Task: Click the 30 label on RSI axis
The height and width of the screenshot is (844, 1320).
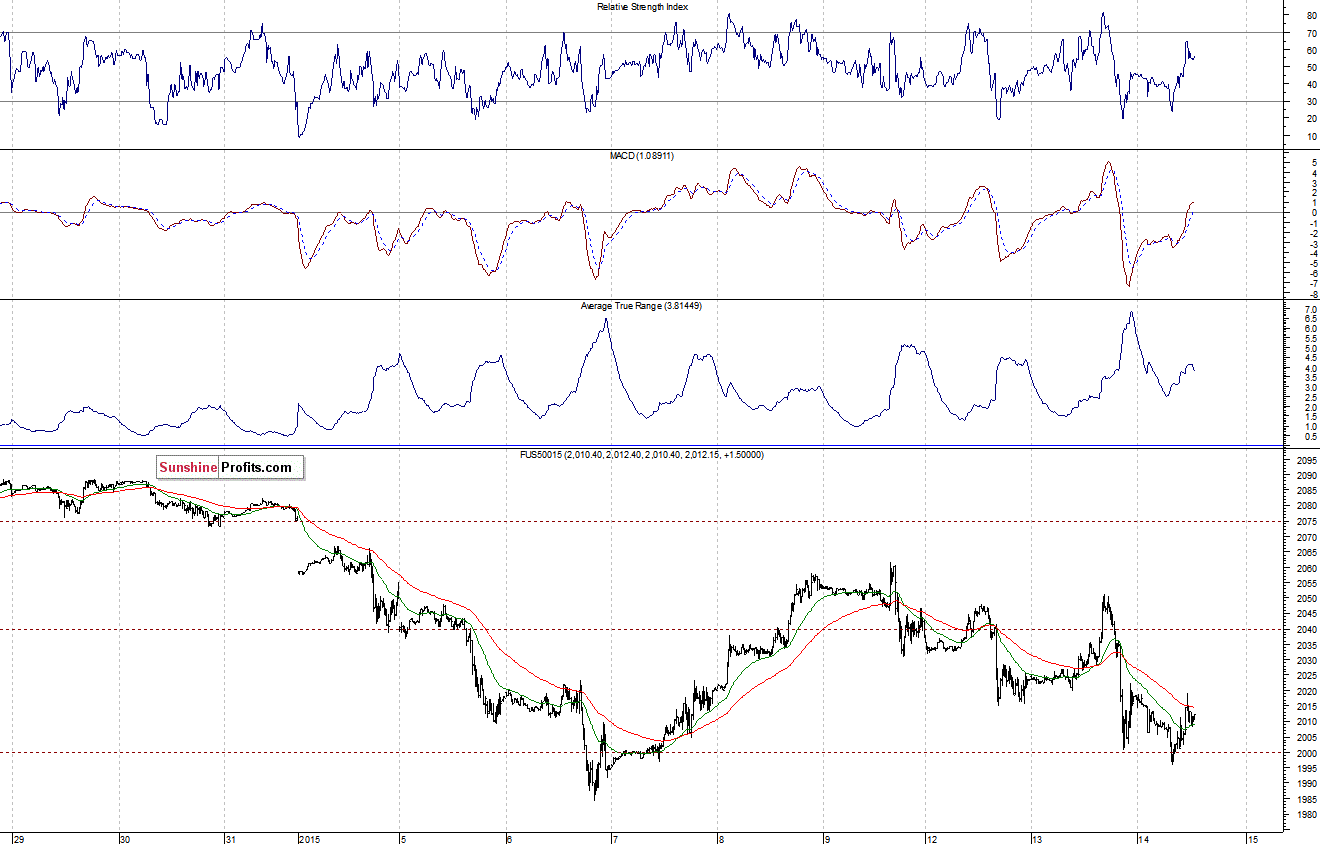Action: pos(1310,102)
